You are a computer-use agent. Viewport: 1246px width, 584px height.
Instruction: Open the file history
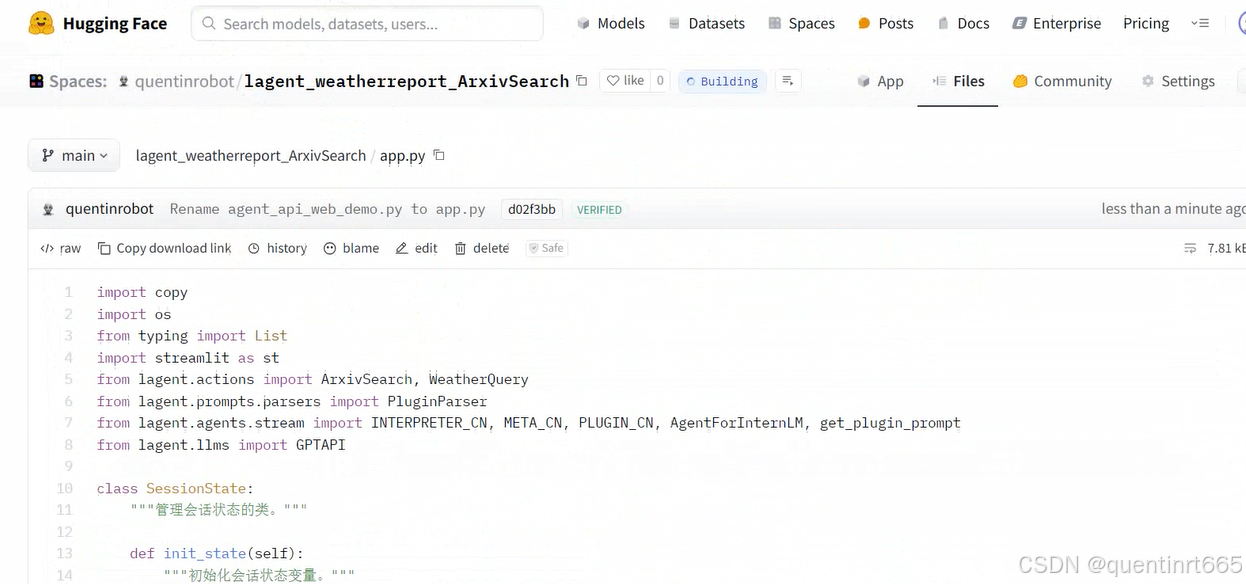[x=277, y=248]
